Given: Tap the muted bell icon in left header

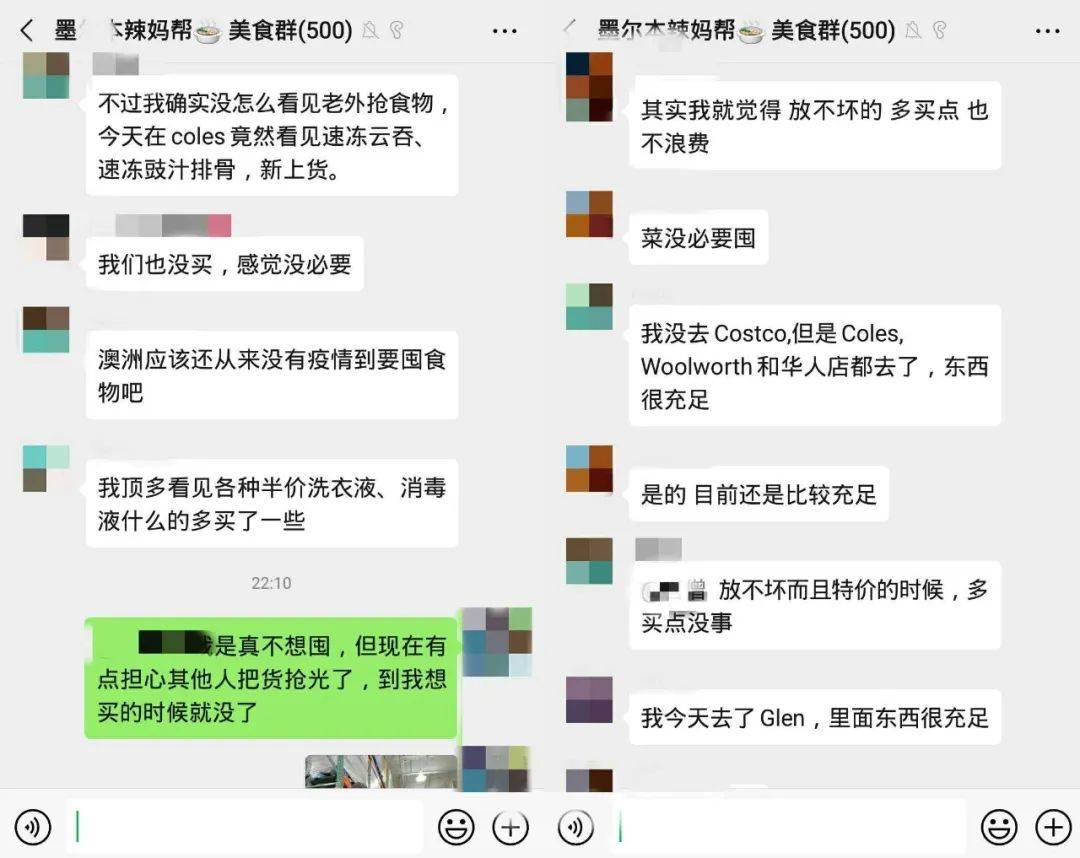Looking at the screenshot, I should click(x=370, y=30).
